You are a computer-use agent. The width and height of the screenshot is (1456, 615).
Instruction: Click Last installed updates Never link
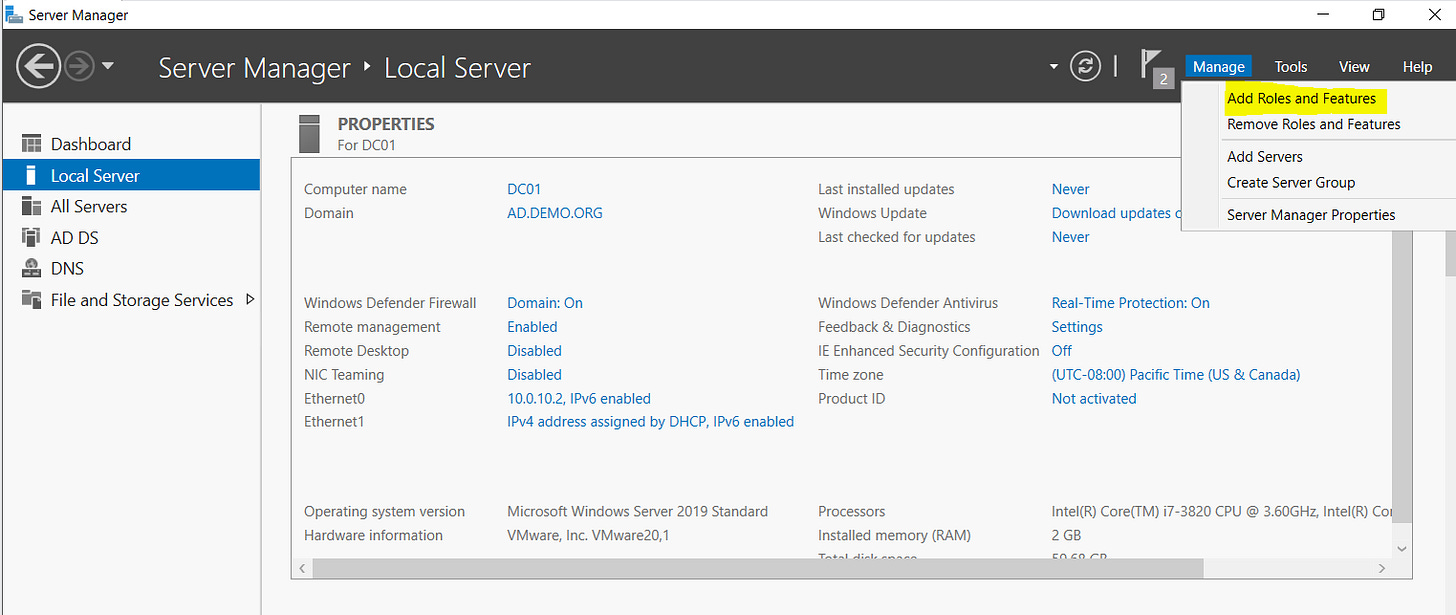coord(1070,189)
